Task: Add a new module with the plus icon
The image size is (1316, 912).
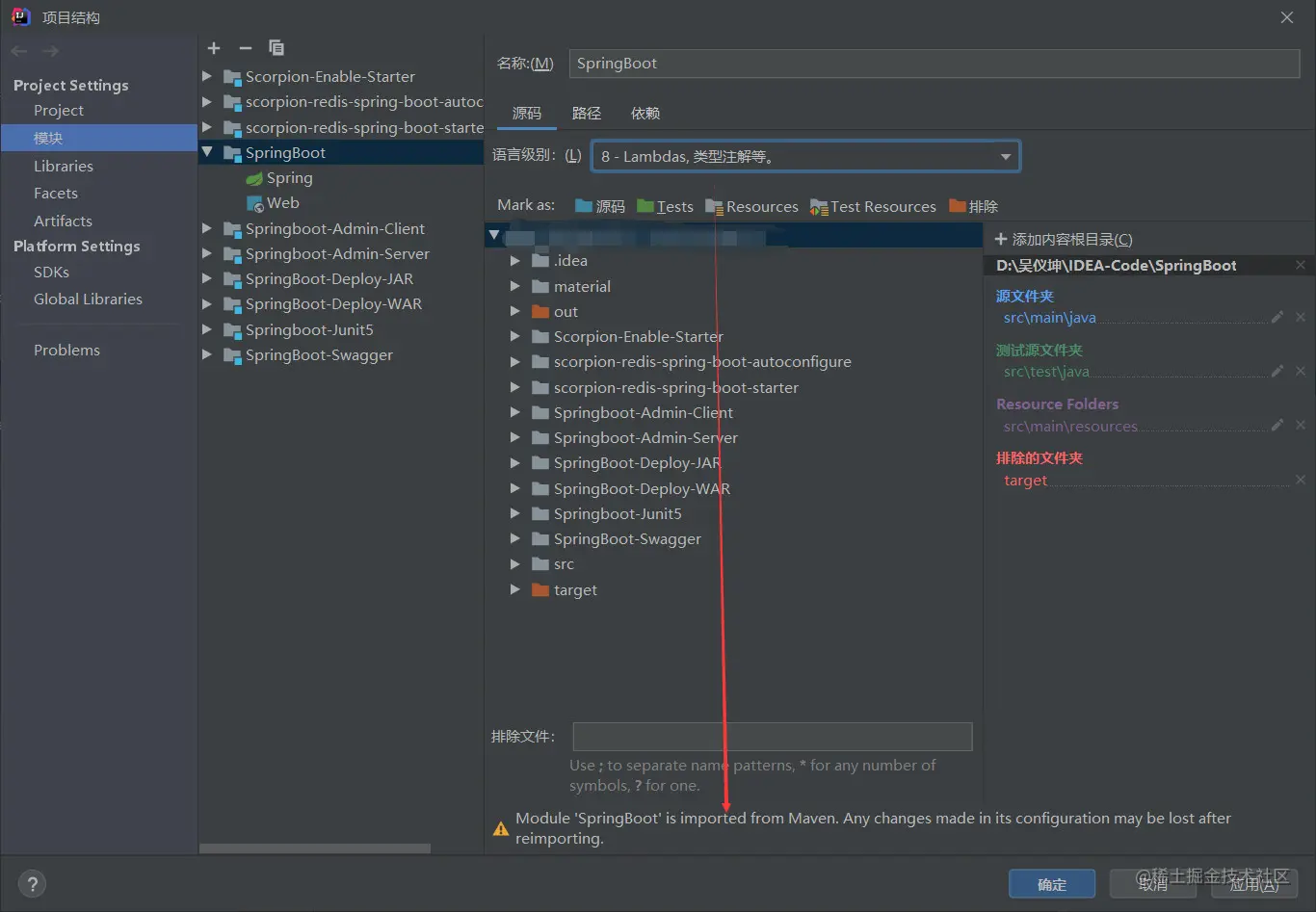Action: 213,47
